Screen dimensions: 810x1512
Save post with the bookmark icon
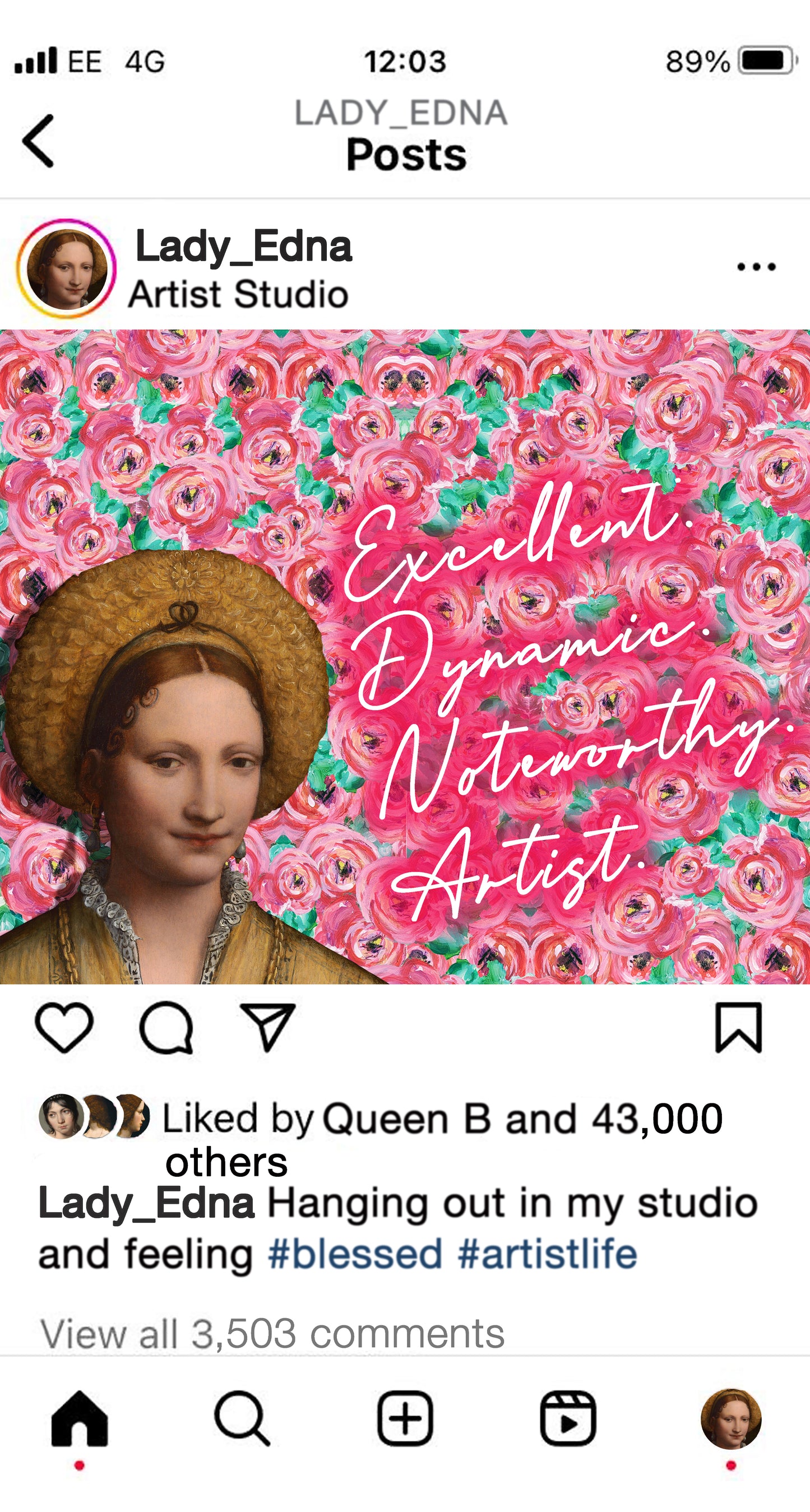coord(738,1027)
